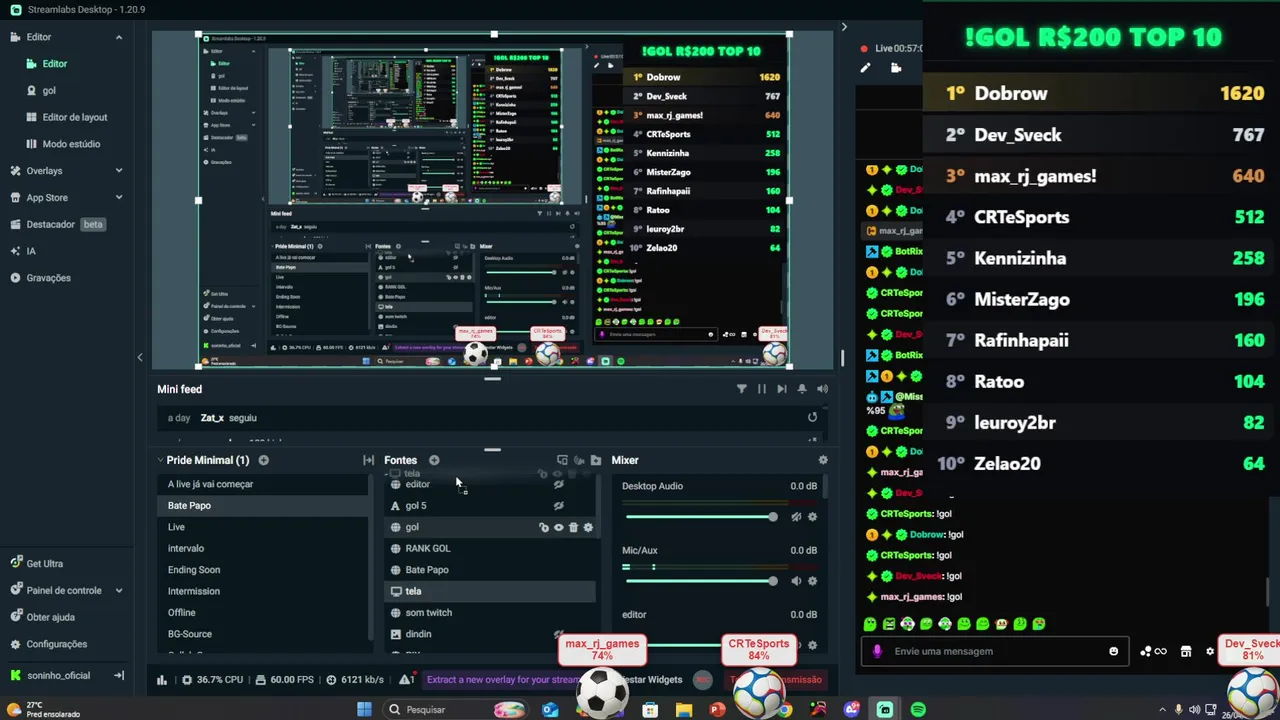
Task: Adjust the Mic/Aux volume slider
Action: [x=700, y=581]
